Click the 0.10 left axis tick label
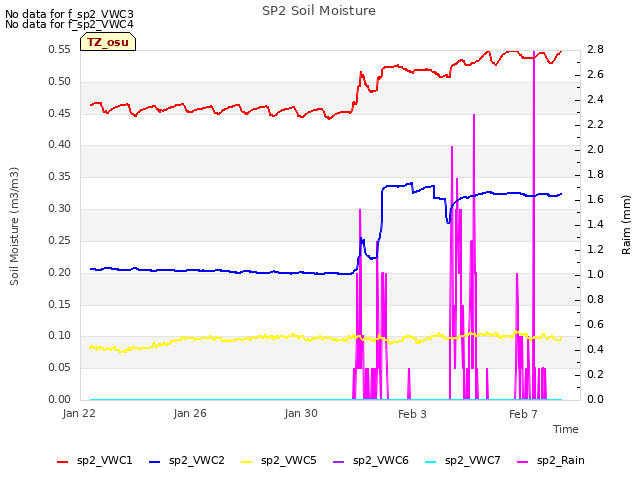The image size is (640, 480). [x=60, y=336]
